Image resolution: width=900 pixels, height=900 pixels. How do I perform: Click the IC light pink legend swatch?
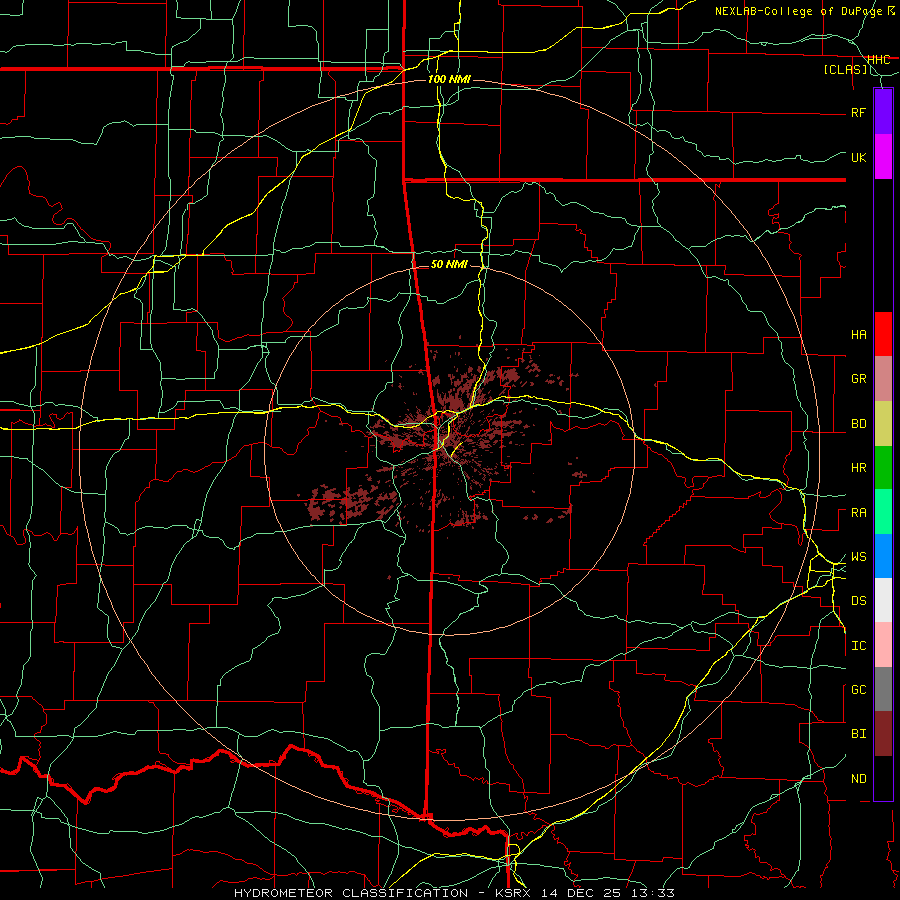point(883,645)
